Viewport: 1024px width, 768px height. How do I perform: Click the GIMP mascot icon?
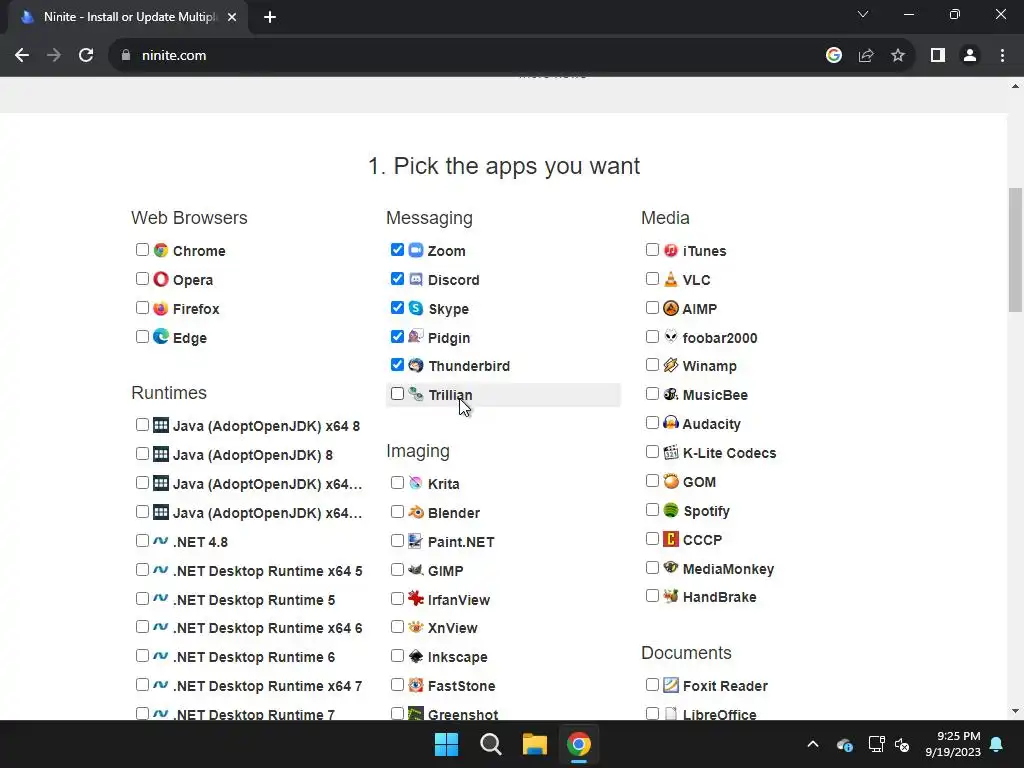[x=416, y=569]
